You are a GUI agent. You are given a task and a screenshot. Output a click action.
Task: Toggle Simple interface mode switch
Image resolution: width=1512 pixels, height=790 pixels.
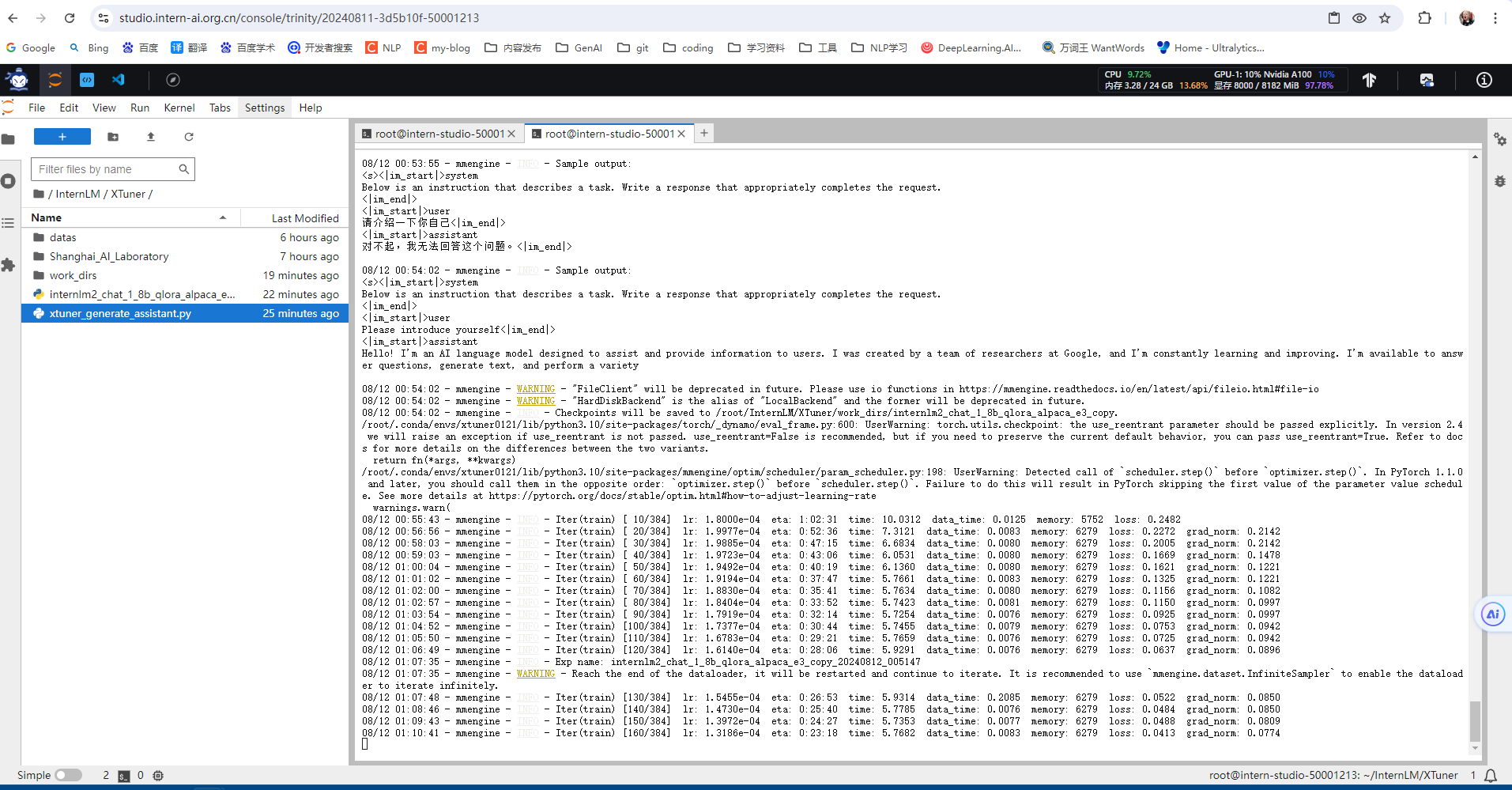[69, 776]
